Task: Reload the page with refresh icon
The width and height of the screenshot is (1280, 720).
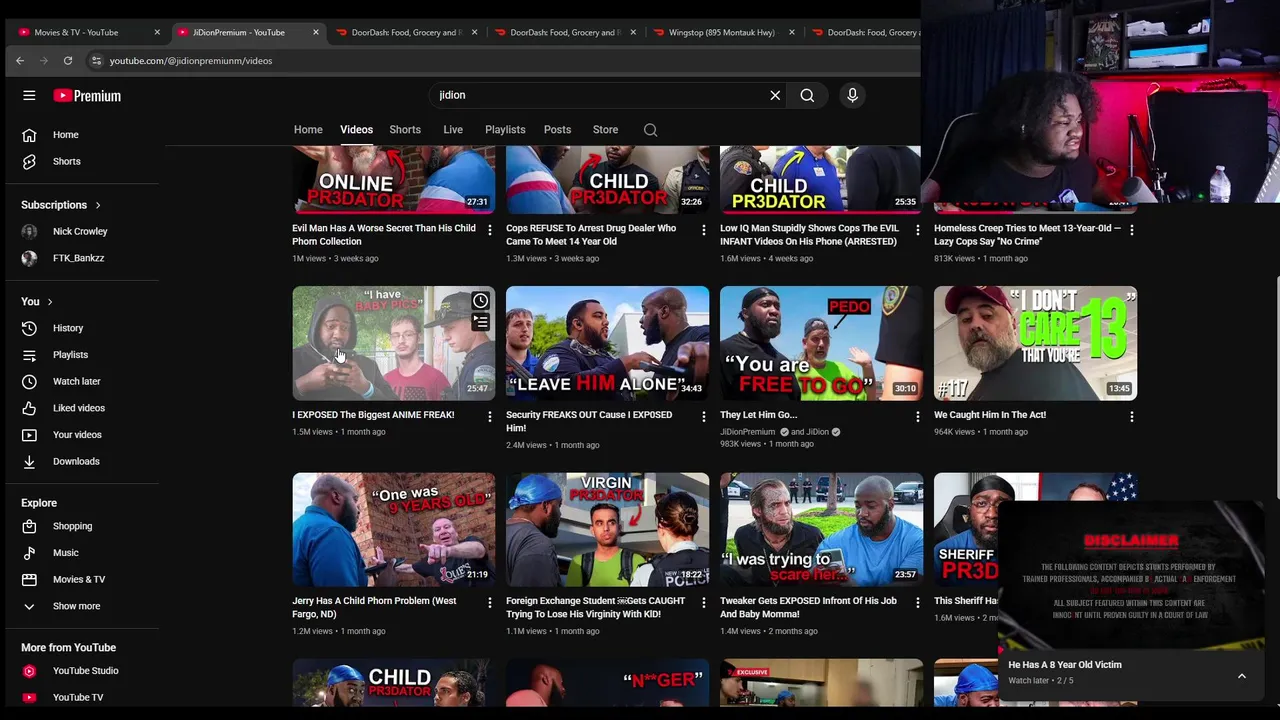Action: (x=68, y=61)
